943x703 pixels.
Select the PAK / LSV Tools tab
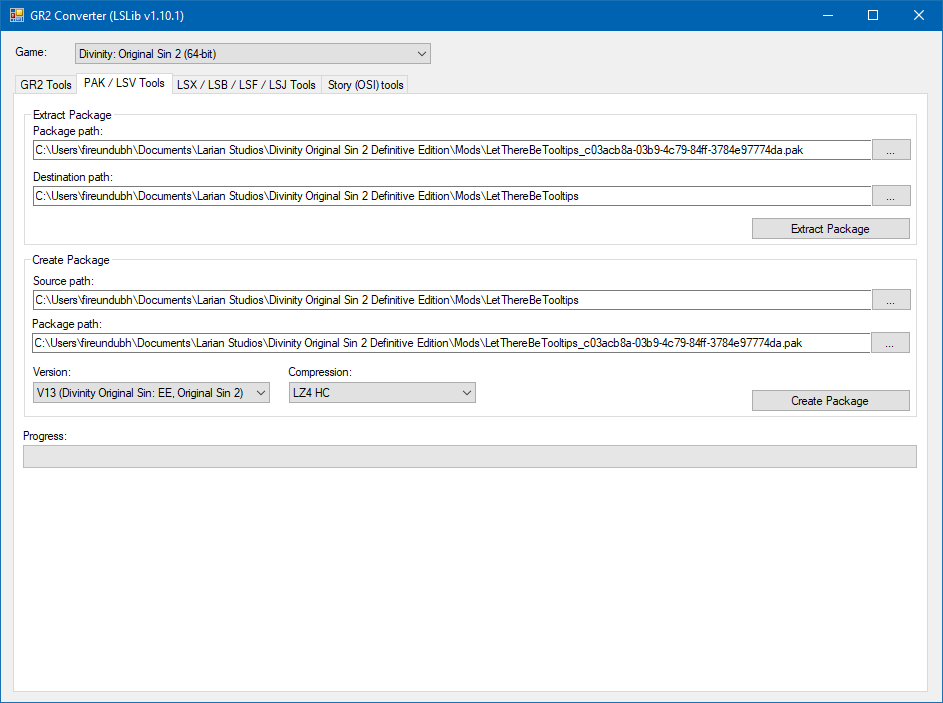(x=124, y=84)
